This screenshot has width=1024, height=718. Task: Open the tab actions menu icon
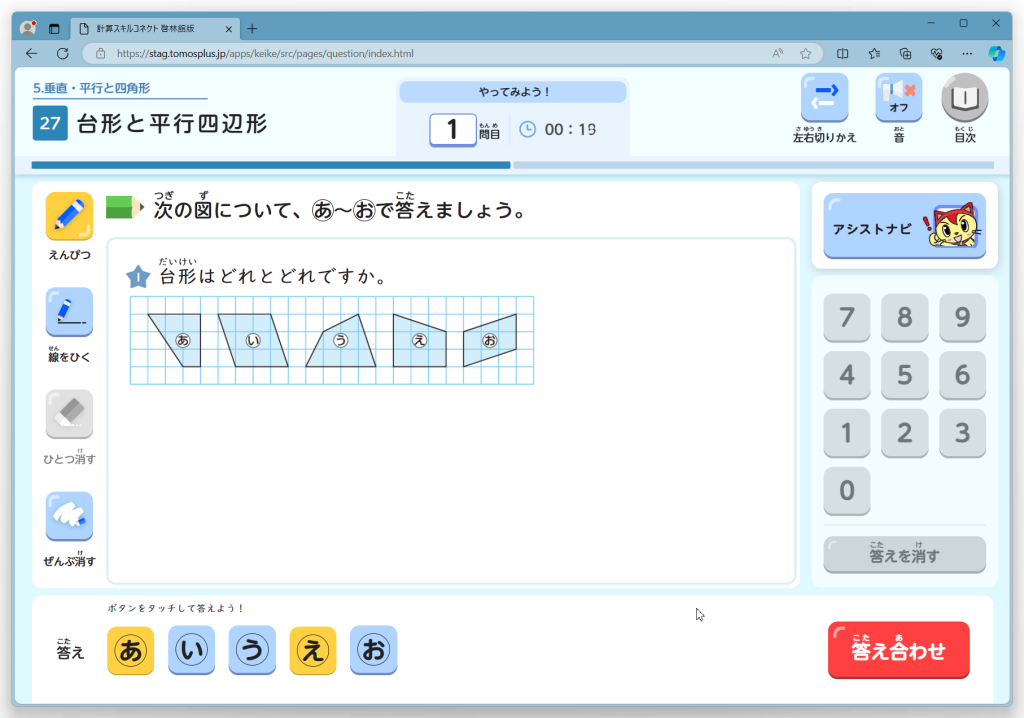click(x=54, y=29)
